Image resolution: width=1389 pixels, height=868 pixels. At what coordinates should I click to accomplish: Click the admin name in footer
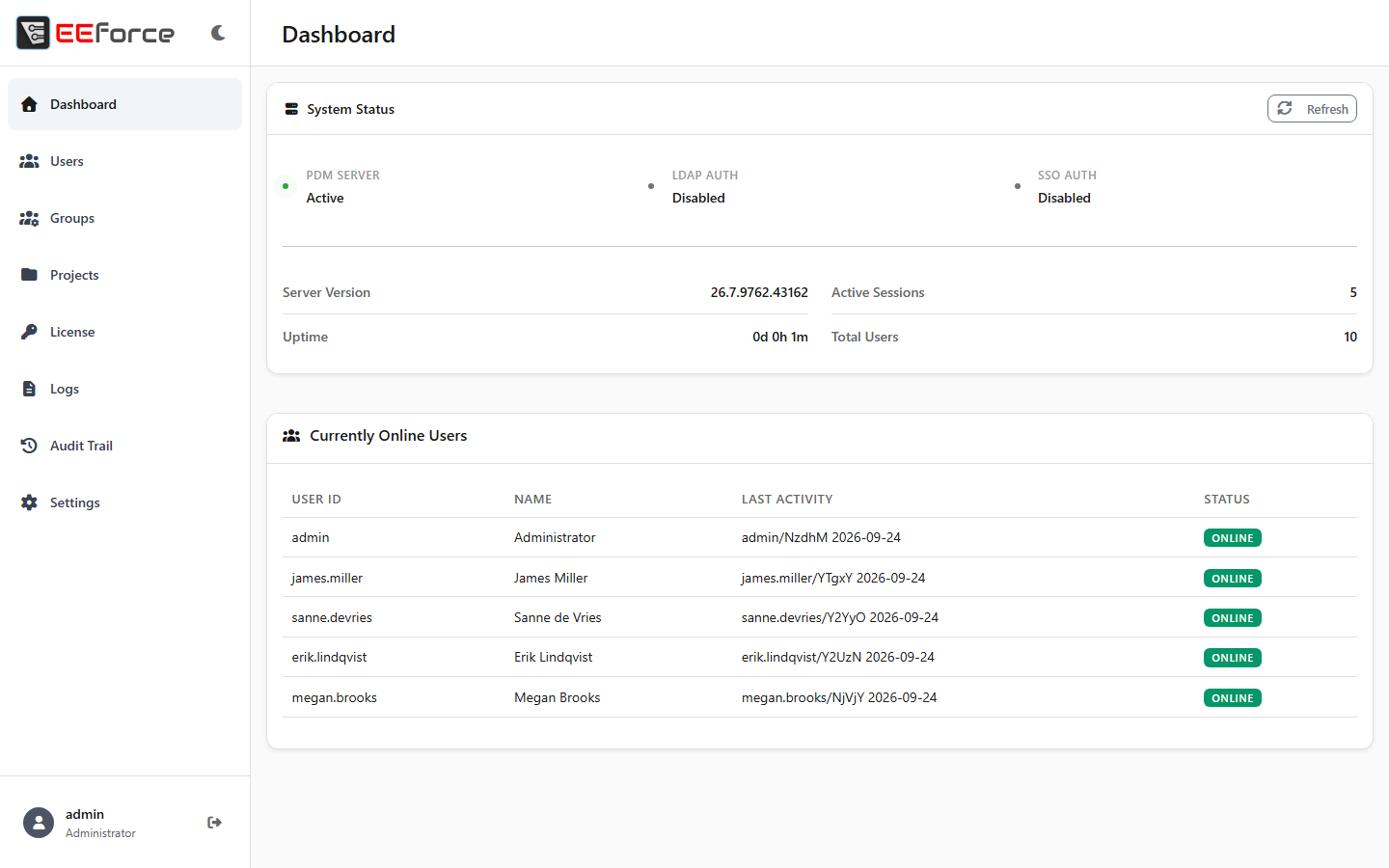click(x=85, y=814)
